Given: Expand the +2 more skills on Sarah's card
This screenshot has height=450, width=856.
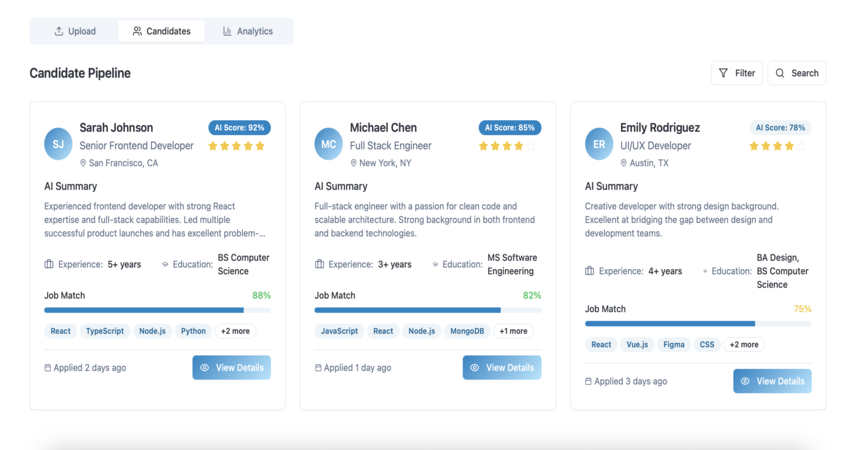Looking at the screenshot, I should 235,331.
